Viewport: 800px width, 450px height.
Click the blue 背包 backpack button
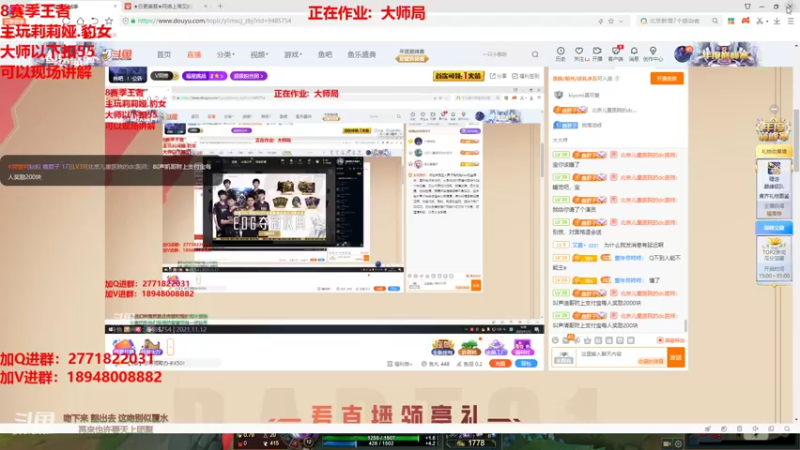(526, 363)
